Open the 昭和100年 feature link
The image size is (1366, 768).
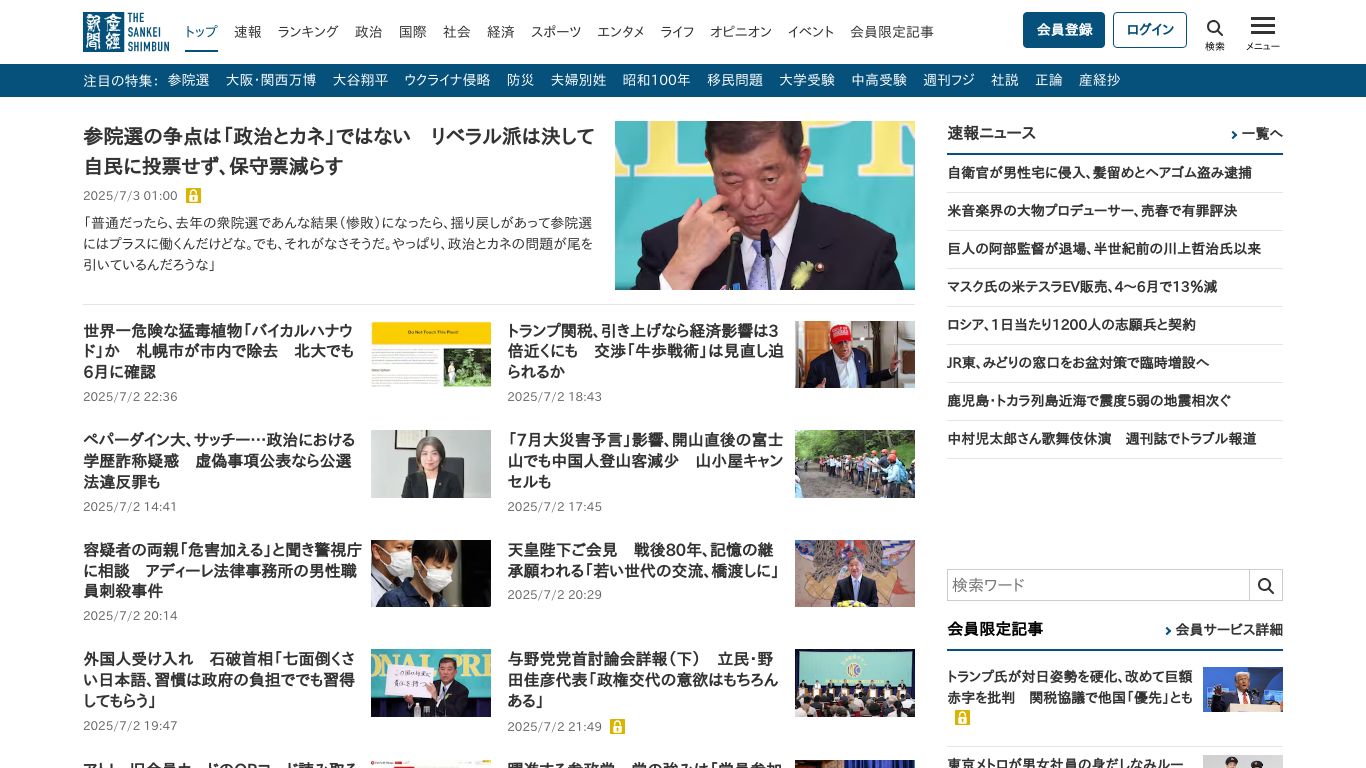[x=656, y=80]
